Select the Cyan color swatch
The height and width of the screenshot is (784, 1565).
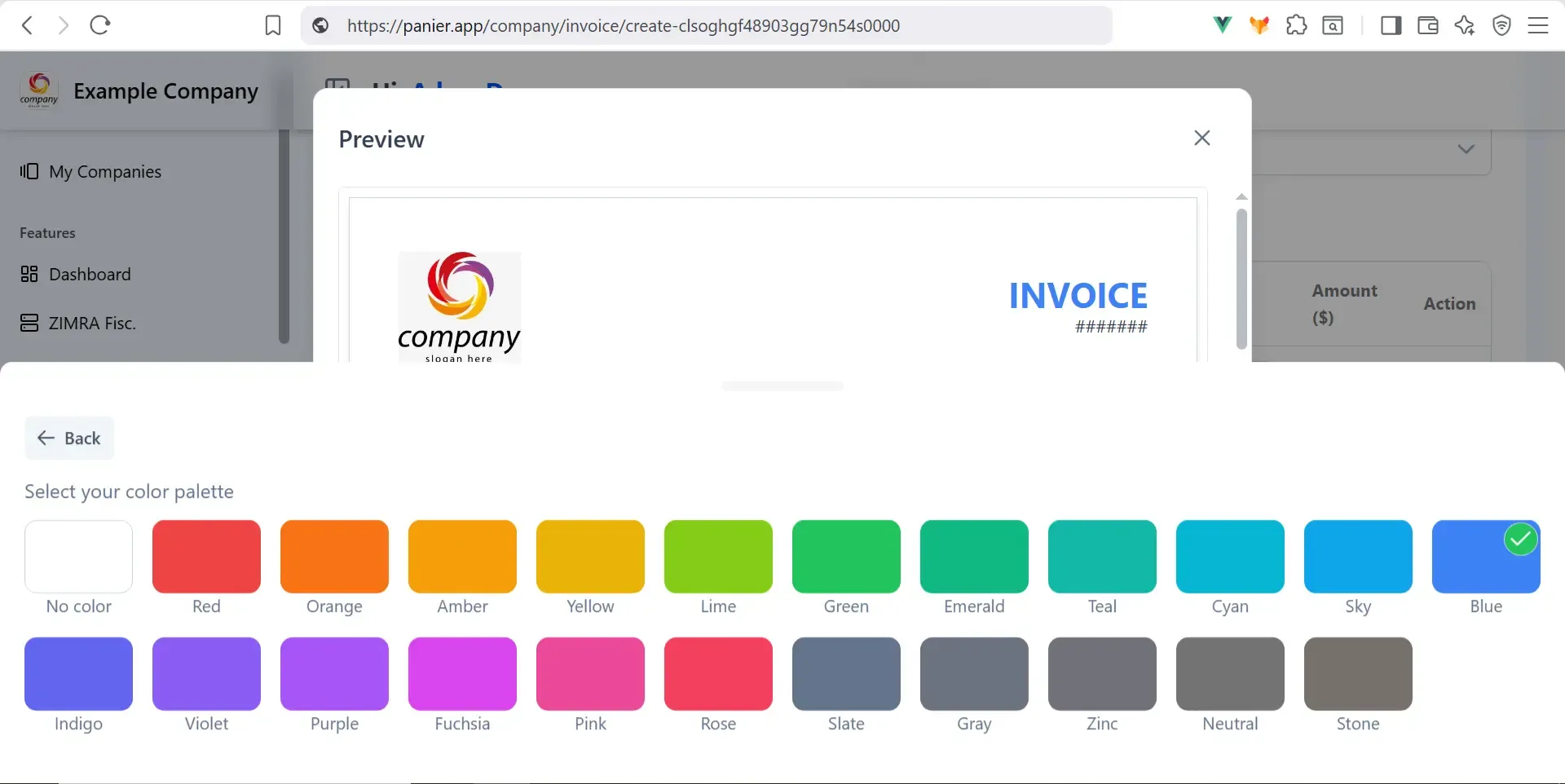coord(1231,557)
